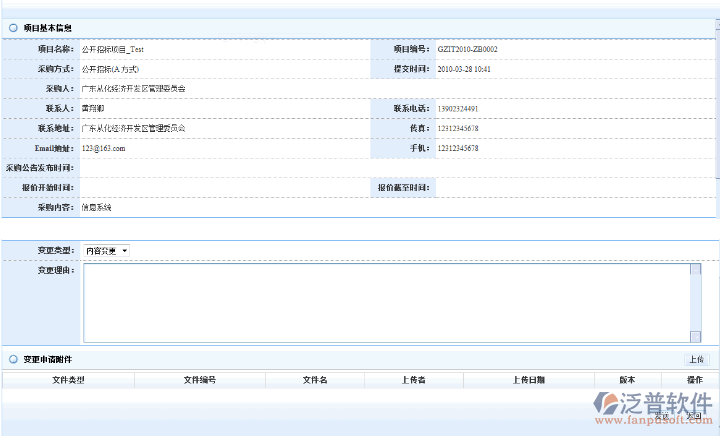Click the up arrow on 变更理由 scrollbar

pyautogui.click(x=695, y=269)
